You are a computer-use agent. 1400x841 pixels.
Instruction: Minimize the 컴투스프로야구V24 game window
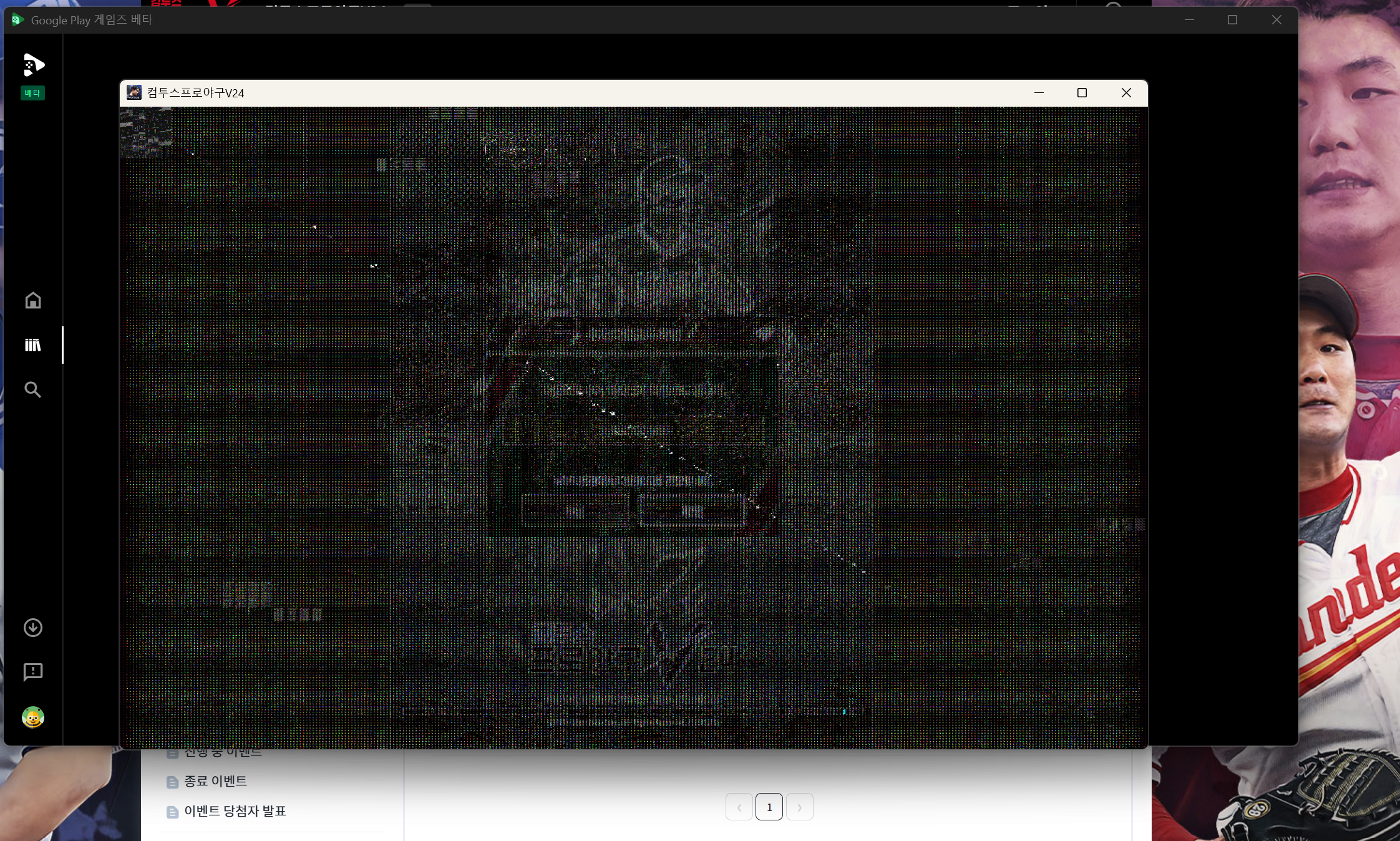click(x=1039, y=92)
